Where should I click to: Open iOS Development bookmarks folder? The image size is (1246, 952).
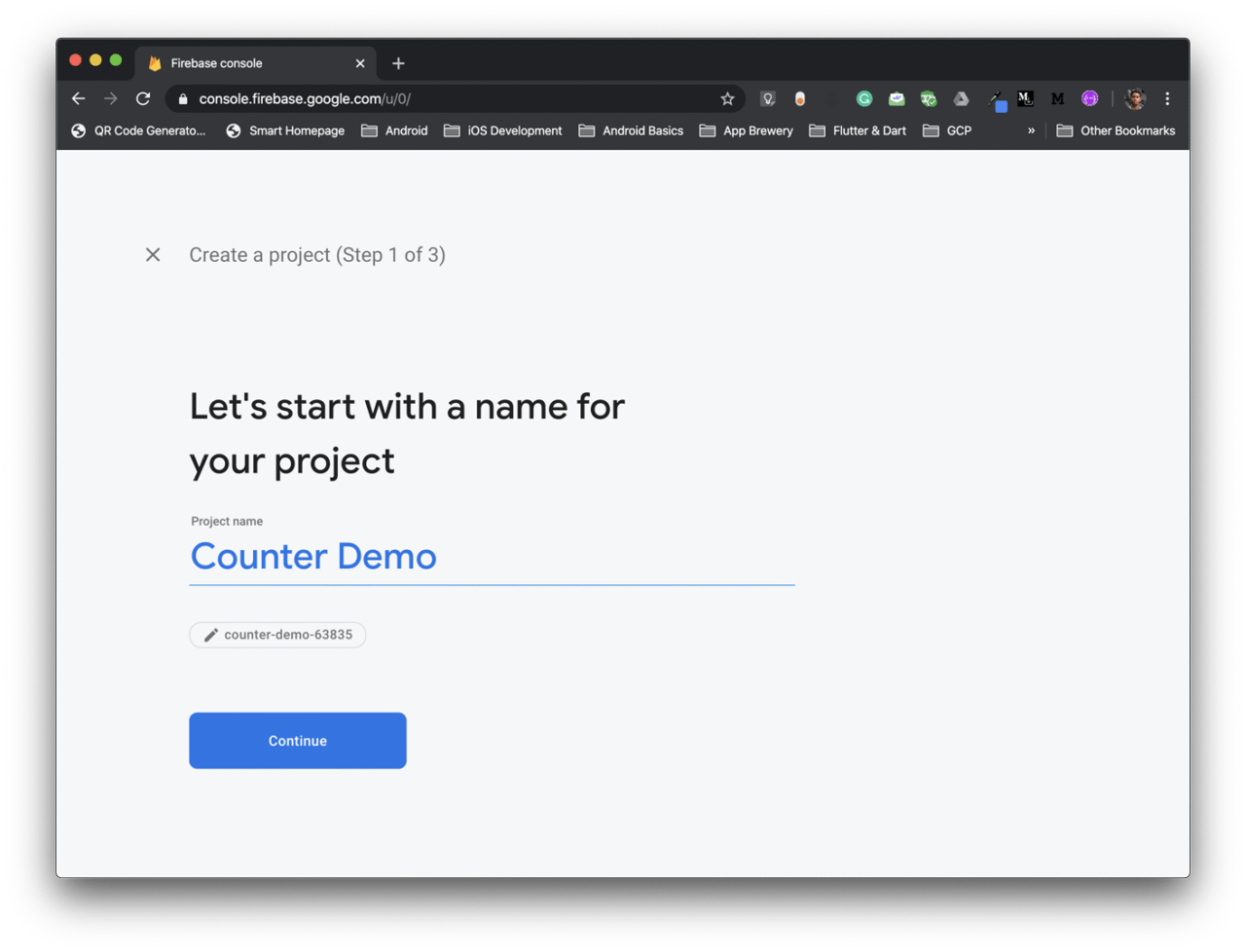click(502, 130)
